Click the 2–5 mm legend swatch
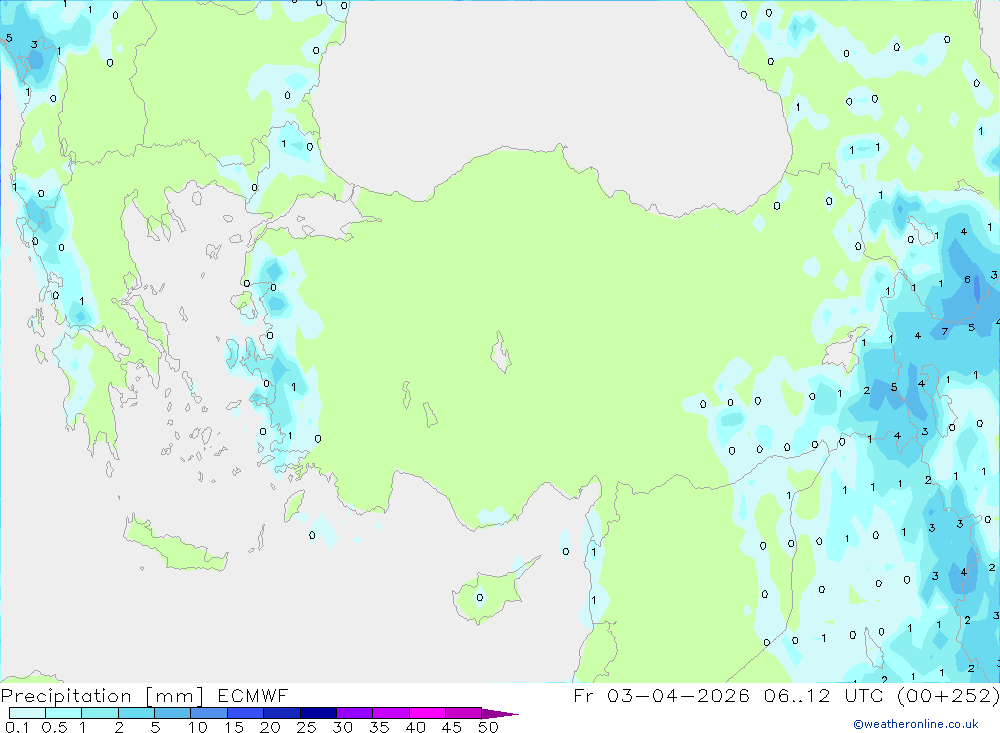The height and width of the screenshot is (733, 1000). coord(136,713)
